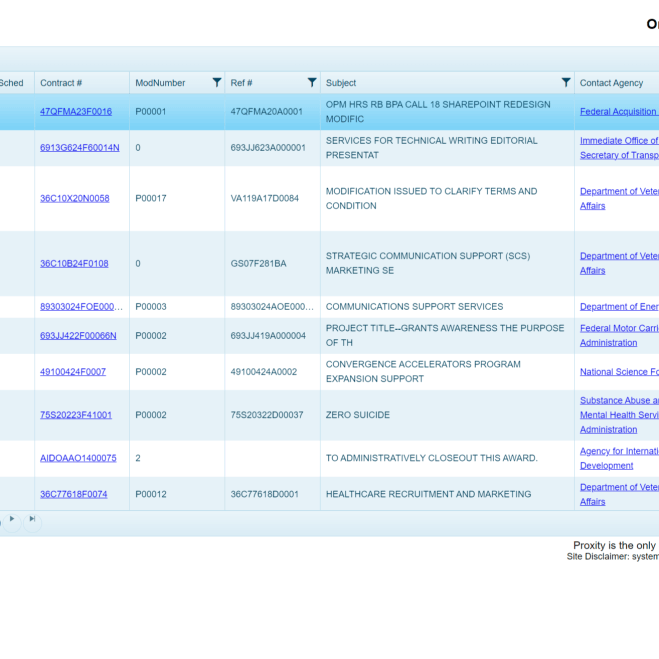This screenshot has height=659, width=659.
Task: Open the Department of Energy agency link
Action: 619,307
